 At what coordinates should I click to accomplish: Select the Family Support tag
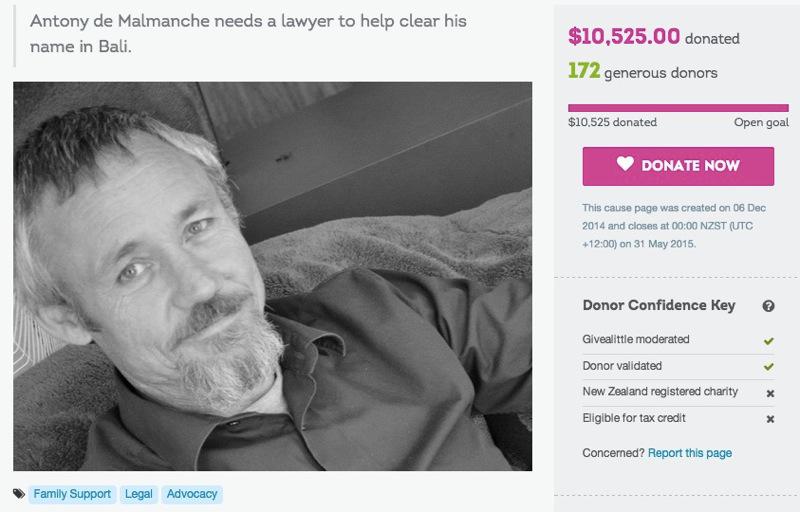[x=71, y=494]
